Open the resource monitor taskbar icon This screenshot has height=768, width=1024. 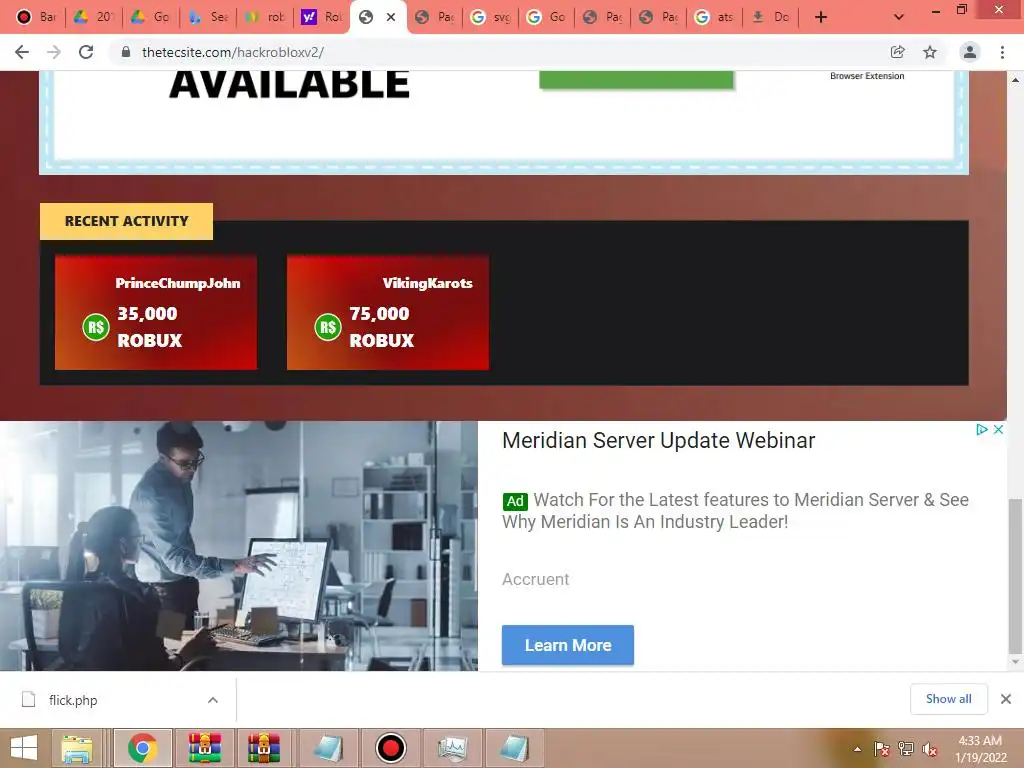[x=453, y=748]
